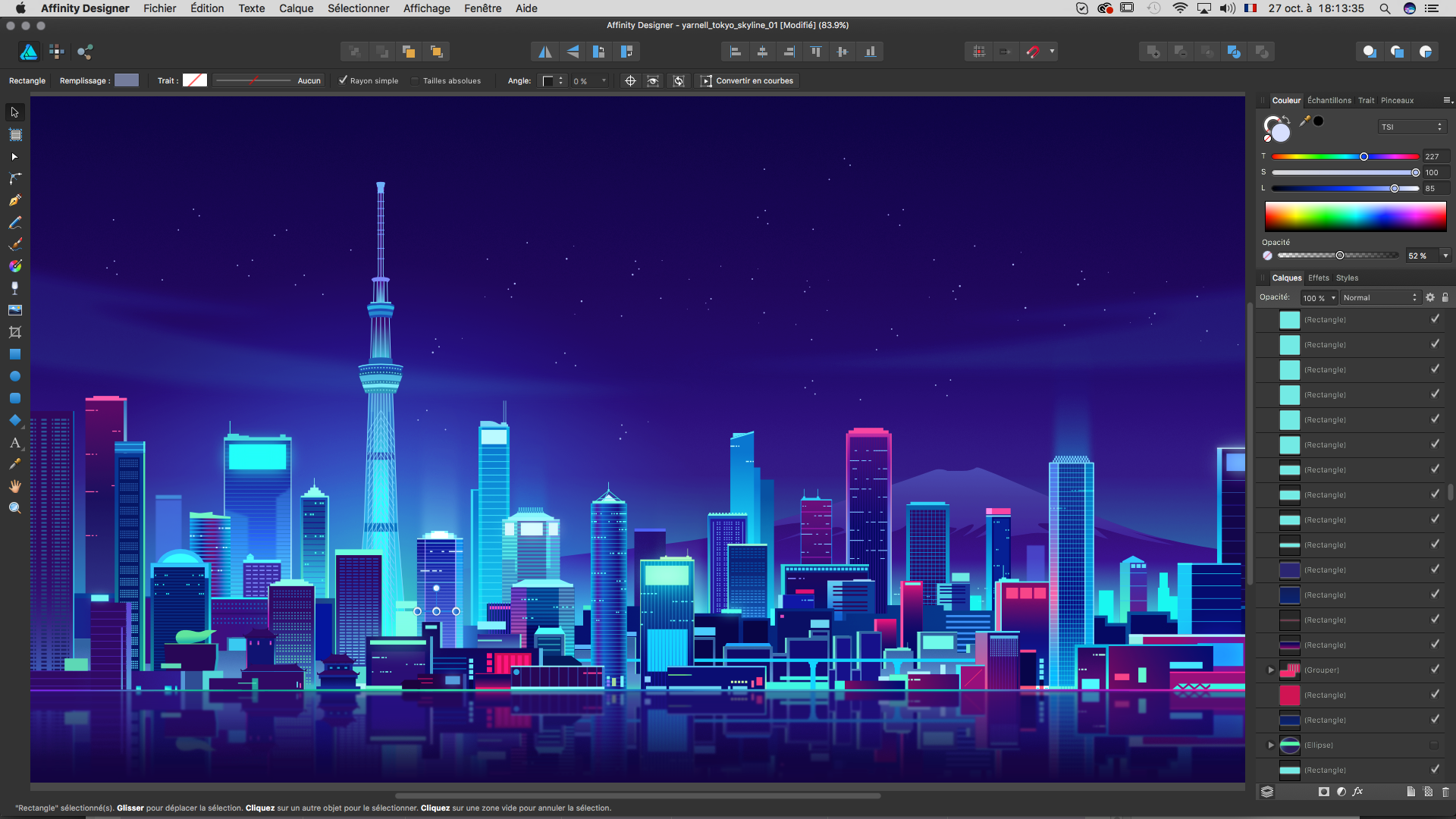Click Convertir en courbes button
The width and height of the screenshot is (1456, 819).
(747, 80)
